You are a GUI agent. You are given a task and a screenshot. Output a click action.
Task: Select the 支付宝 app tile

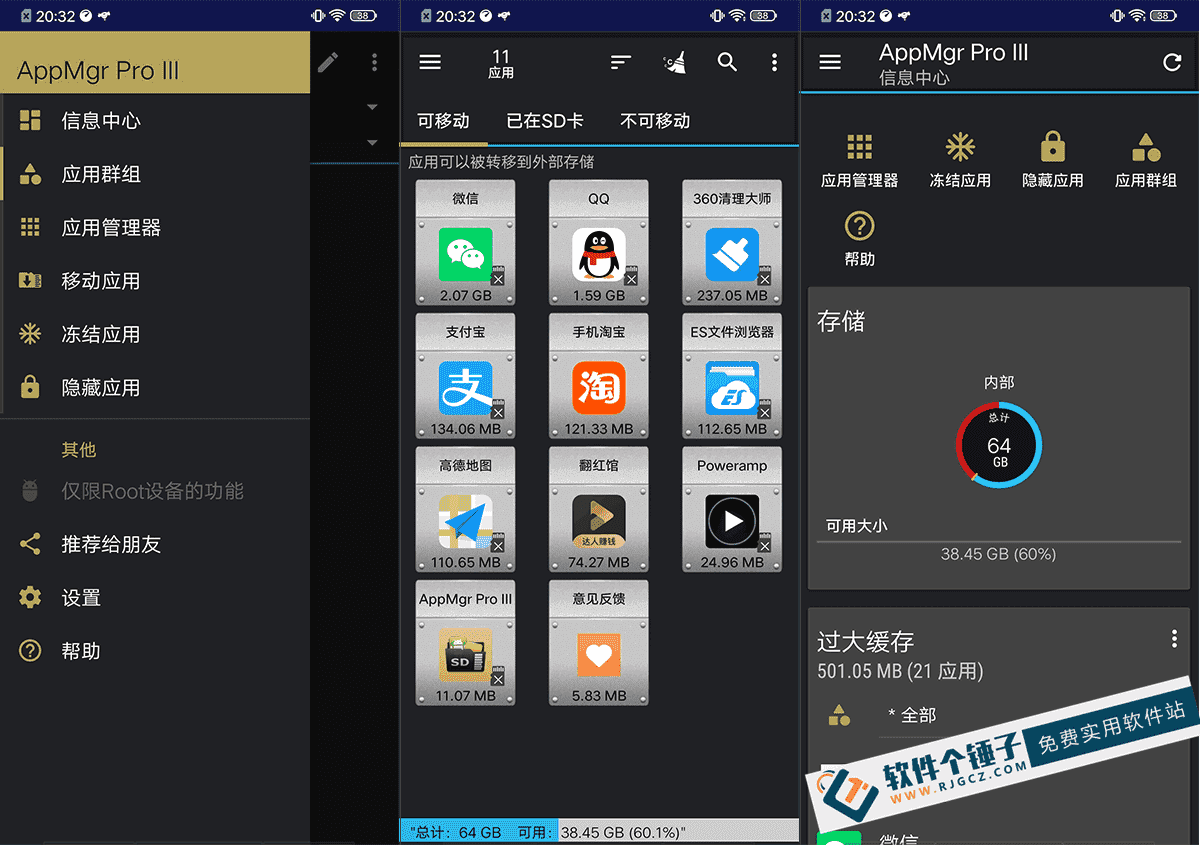click(465, 376)
